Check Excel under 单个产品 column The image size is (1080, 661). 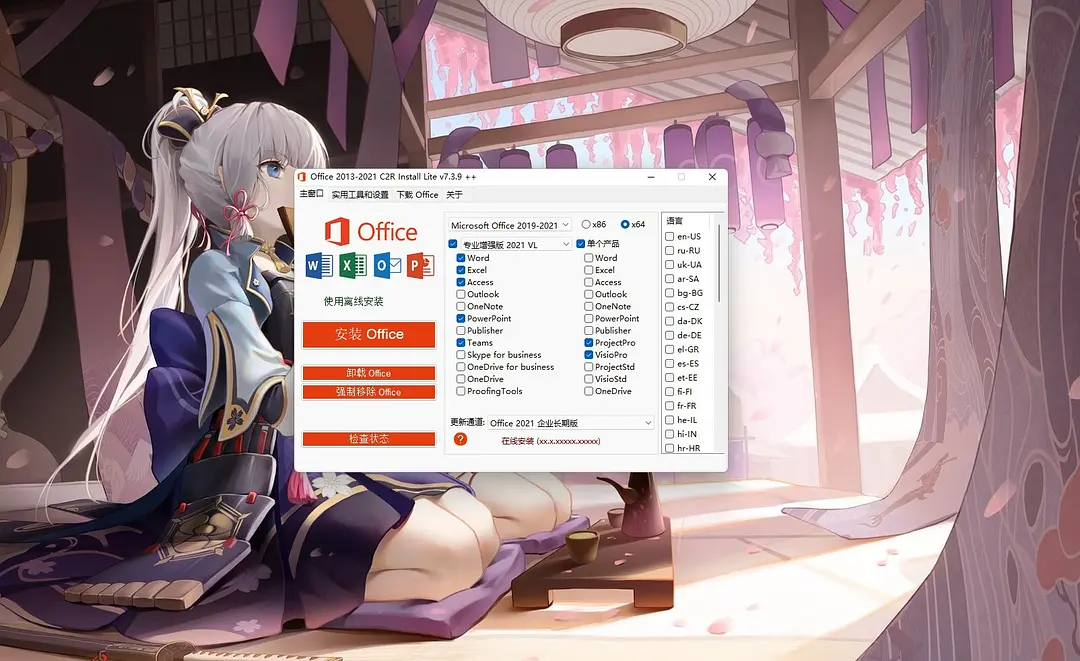(589, 270)
